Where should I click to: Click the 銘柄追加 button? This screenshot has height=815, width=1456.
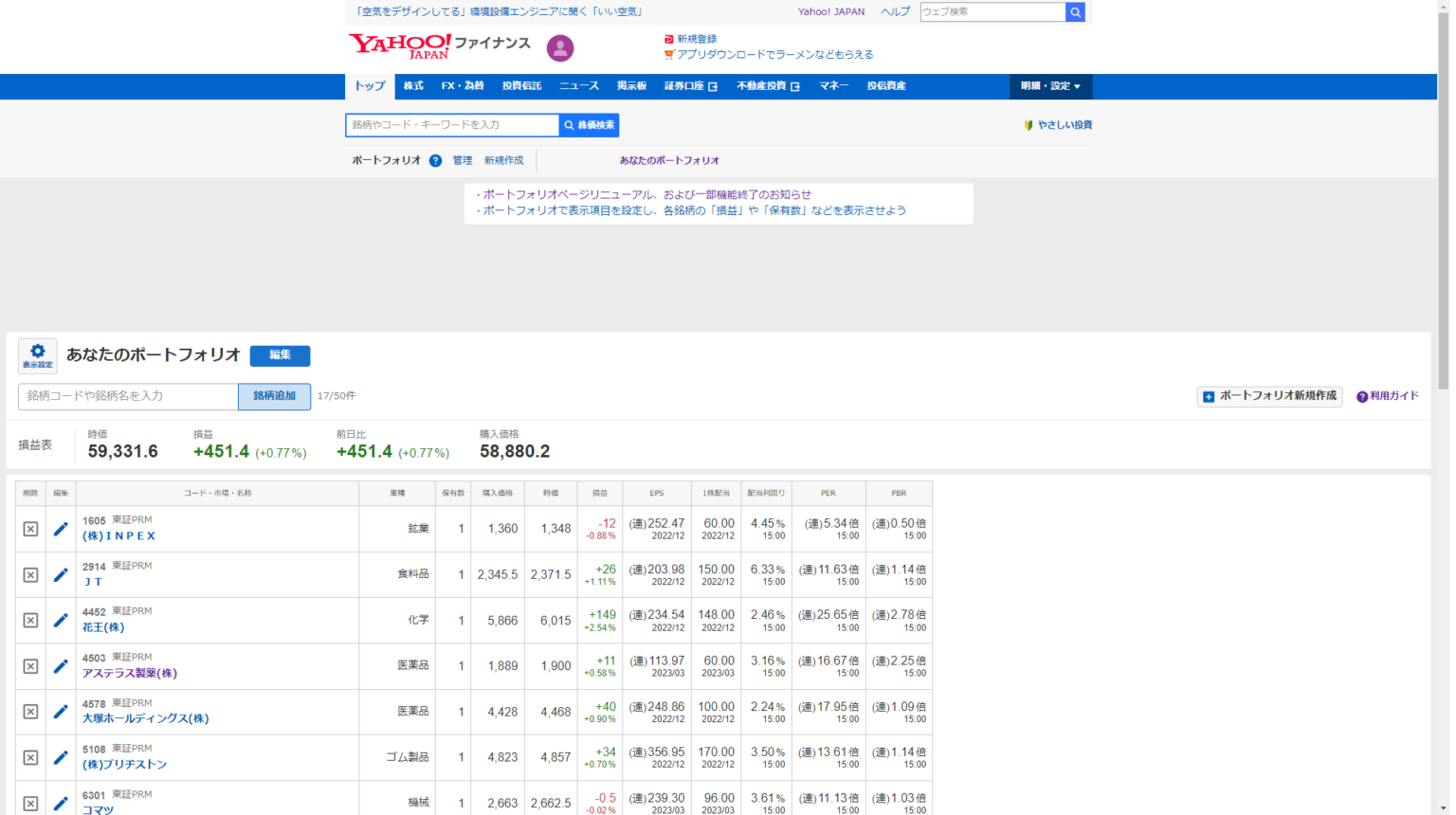[274, 396]
